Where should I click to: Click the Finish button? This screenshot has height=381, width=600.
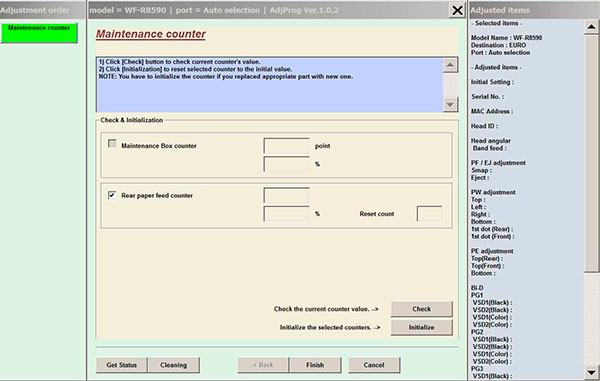click(315, 365)
